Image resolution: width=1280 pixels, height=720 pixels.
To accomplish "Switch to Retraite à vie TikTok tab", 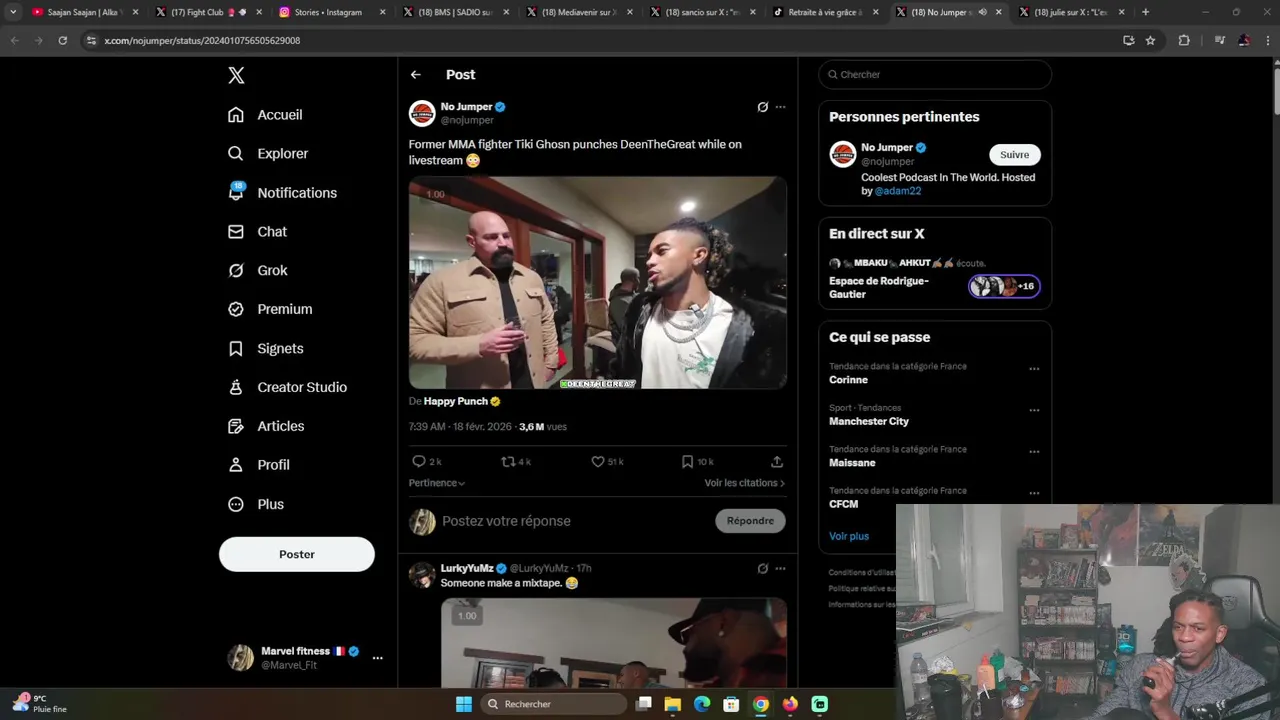I will [x=826, y=12].
